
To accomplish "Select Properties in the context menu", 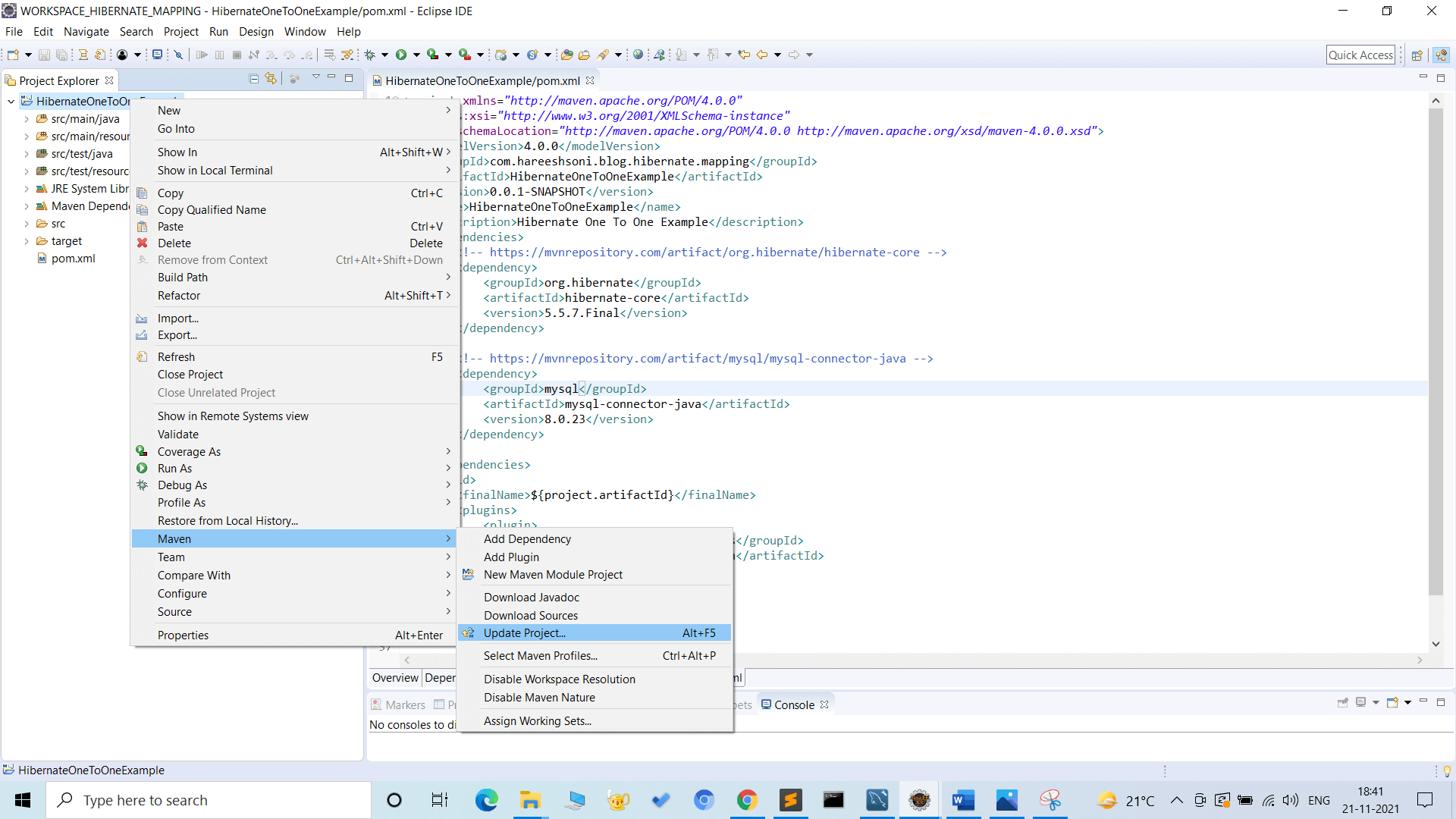I will click(295, 635).
